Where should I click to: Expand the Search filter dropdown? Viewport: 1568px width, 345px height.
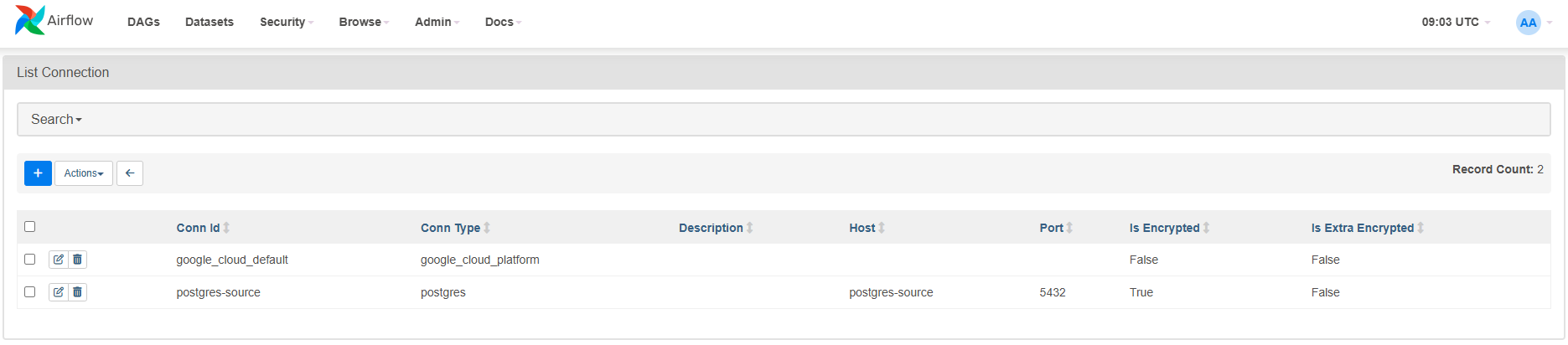click(x=56, y=120)
